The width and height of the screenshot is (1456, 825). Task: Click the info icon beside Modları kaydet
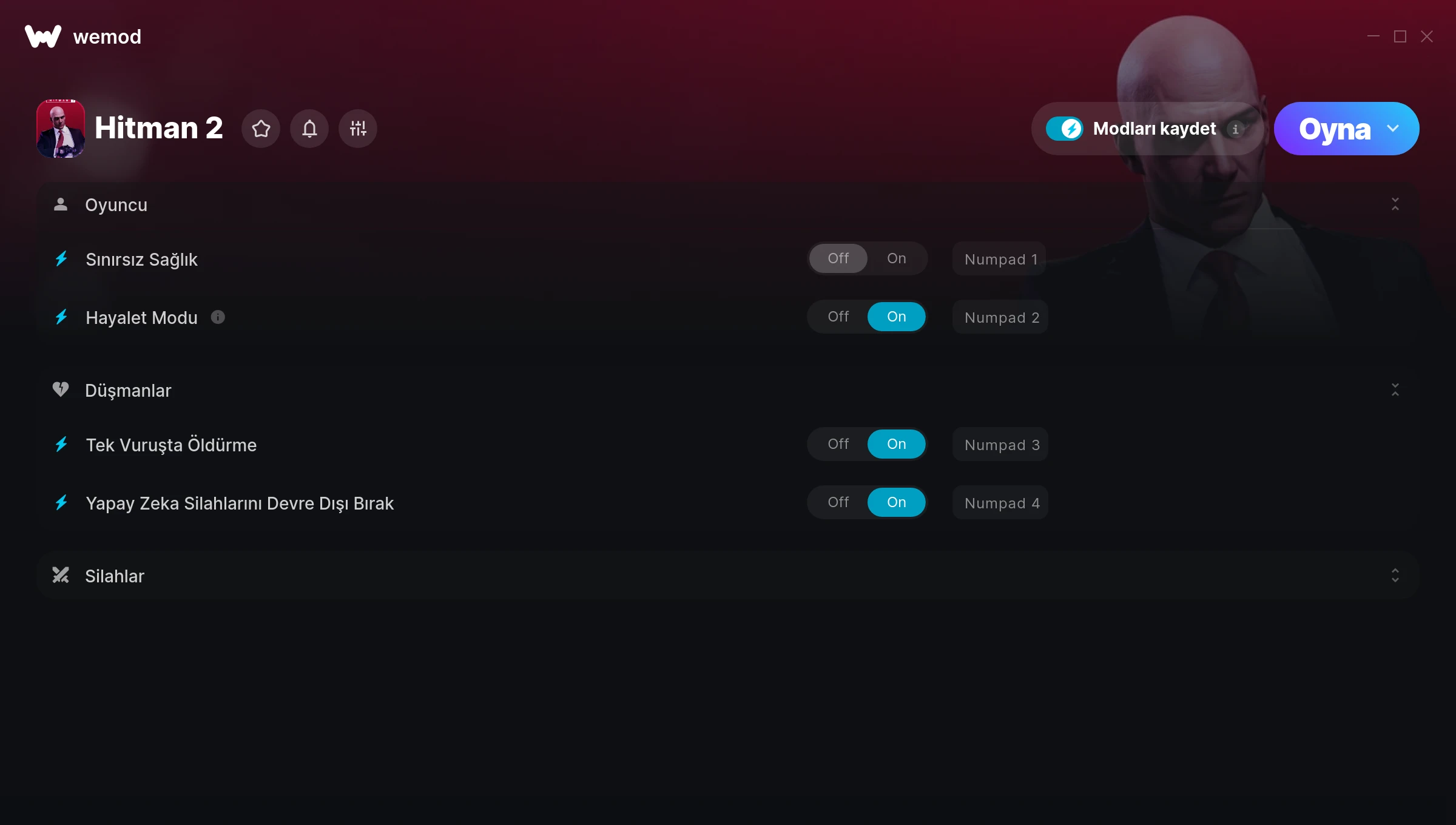point(1235,129)
